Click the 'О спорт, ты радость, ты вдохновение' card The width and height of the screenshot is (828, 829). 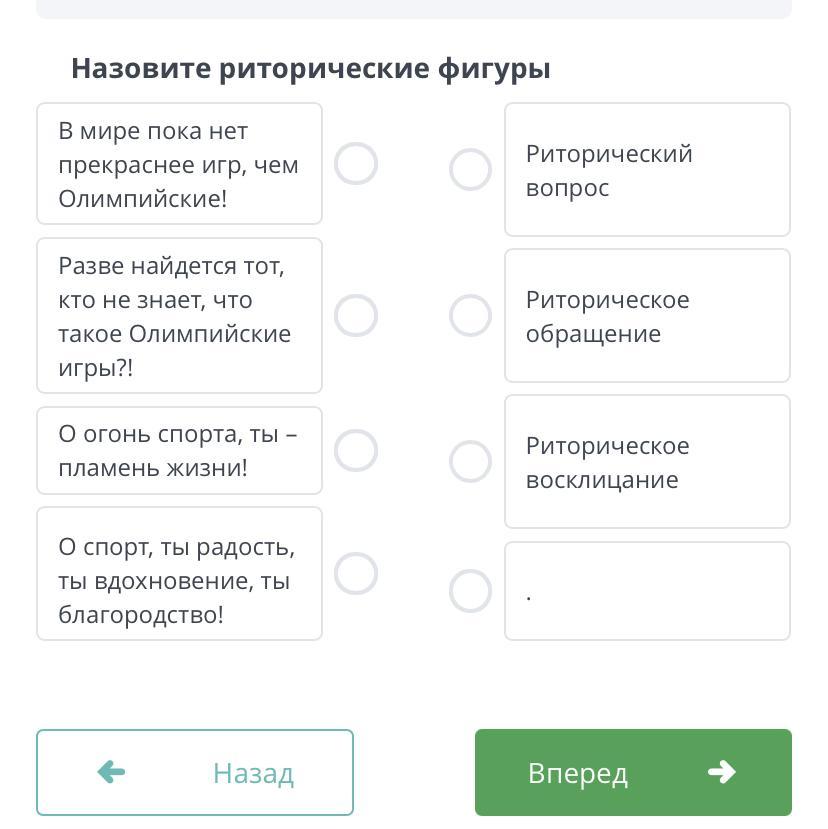point(179,574)
